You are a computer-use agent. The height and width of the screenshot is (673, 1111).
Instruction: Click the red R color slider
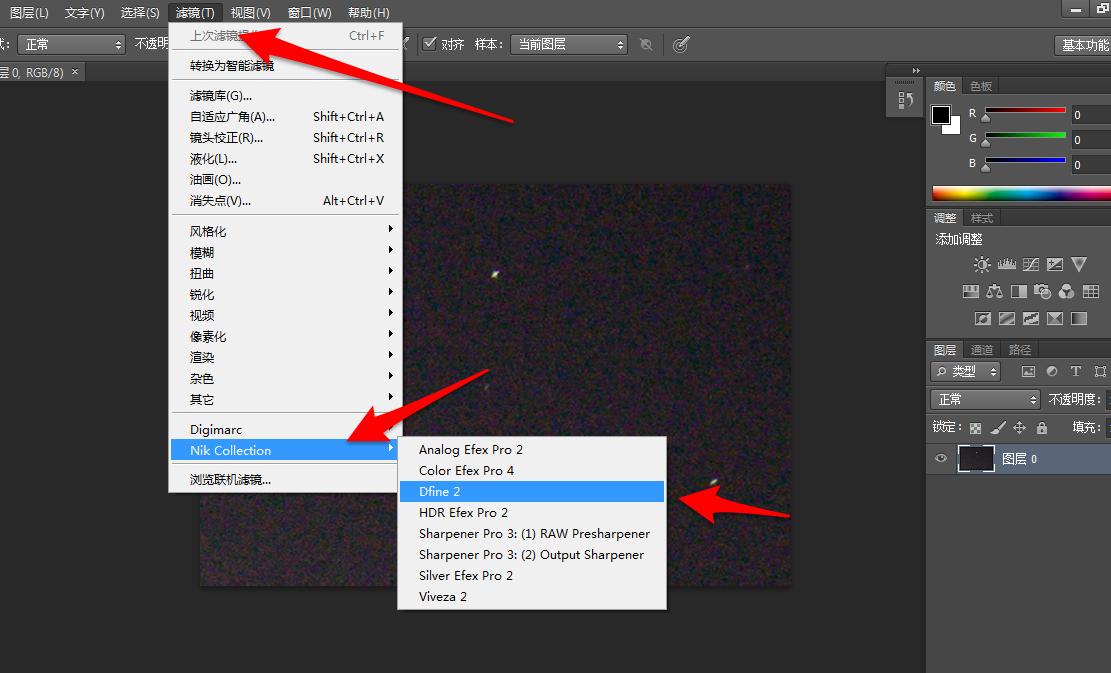pyautogui.click(x=1025, y=111)
